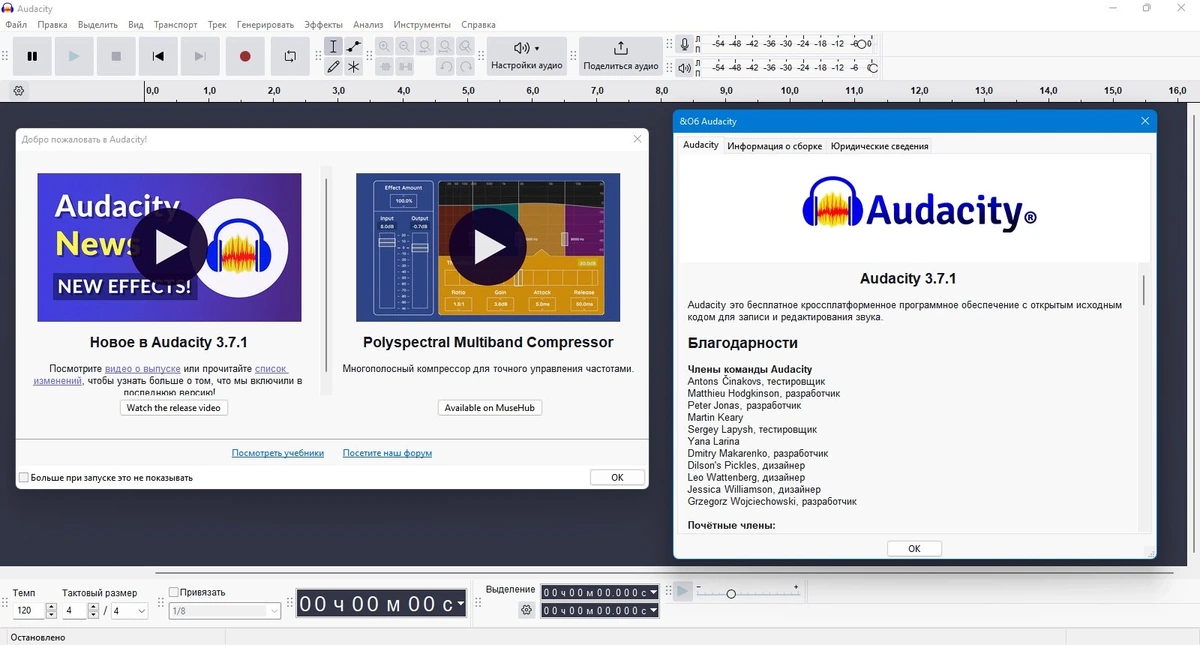The height and width of the screenshot is (645, 1200).
Task: Enable the Привязать snap checkbox
Action: 174,592
